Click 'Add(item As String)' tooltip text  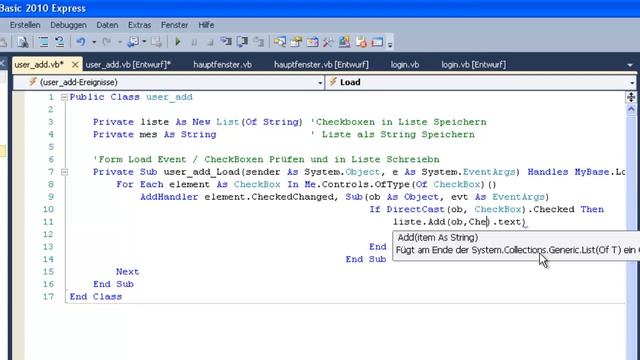[438, 238]
